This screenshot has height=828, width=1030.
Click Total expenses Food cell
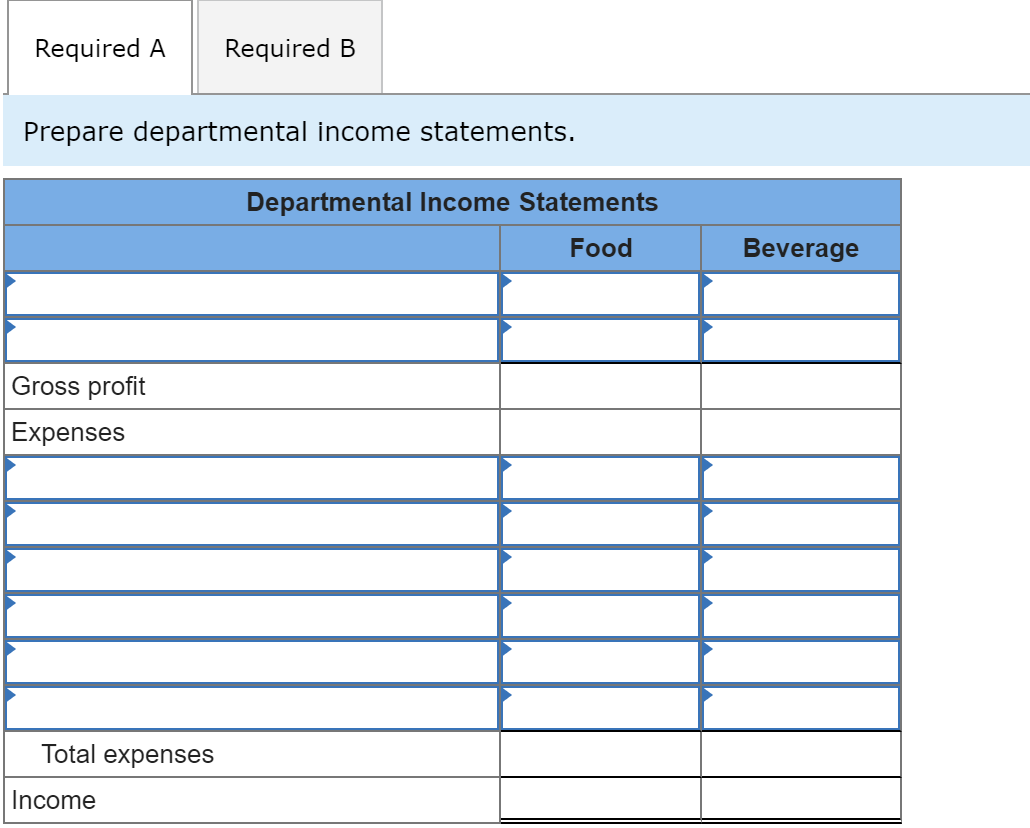(600, 754)
